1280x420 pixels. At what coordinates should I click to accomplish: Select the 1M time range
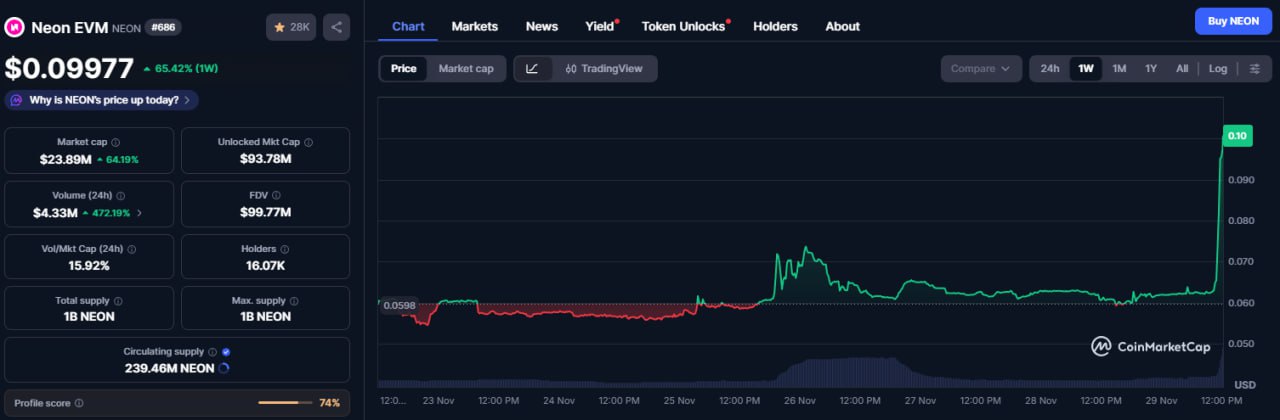(1119, 68)
